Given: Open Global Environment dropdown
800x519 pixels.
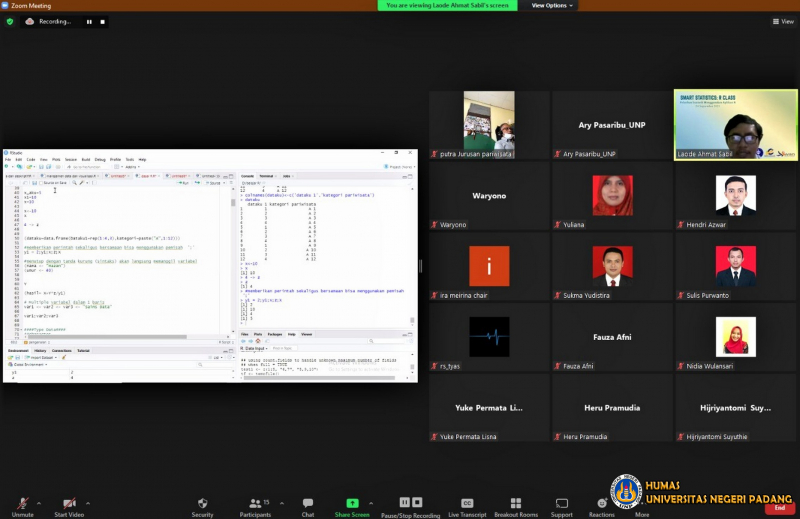Looking at the screenshot, I should coord(28,364).
